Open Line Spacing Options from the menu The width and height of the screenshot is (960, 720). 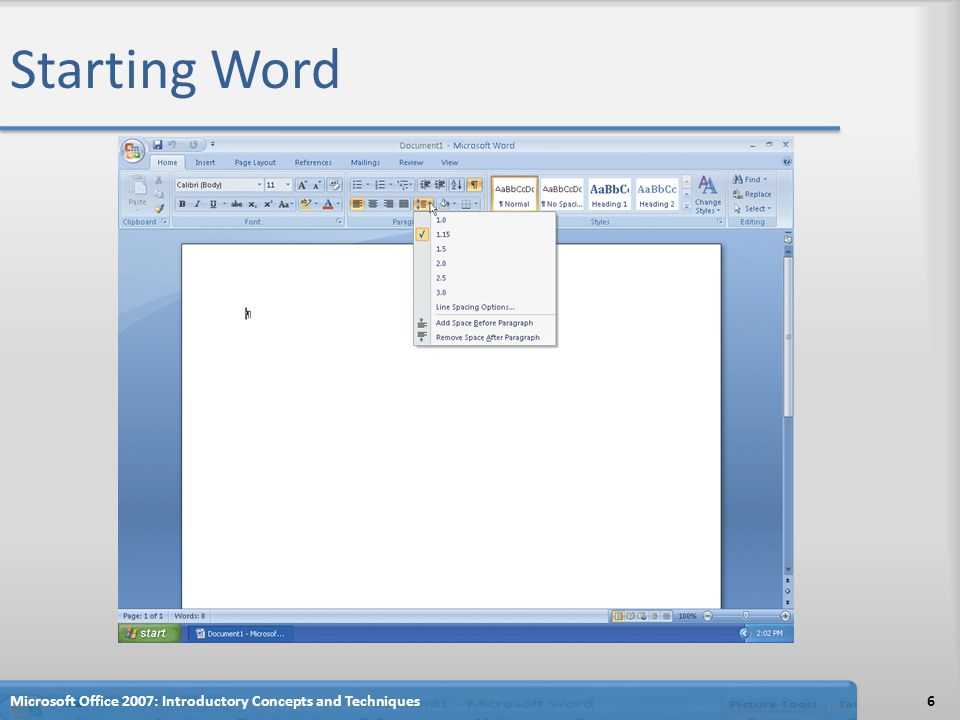485,307
